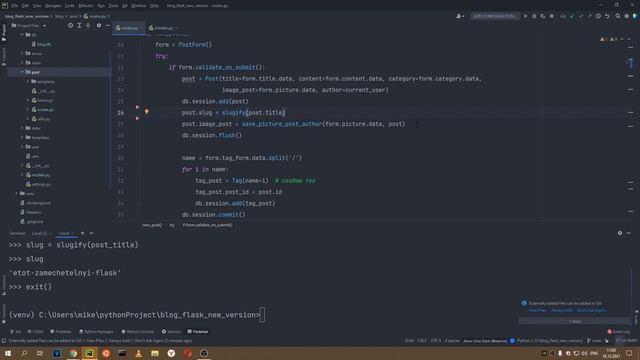This screenshot has width=640, height=360.
Task: Open Project panel gear options
Action: pos(99,26)
